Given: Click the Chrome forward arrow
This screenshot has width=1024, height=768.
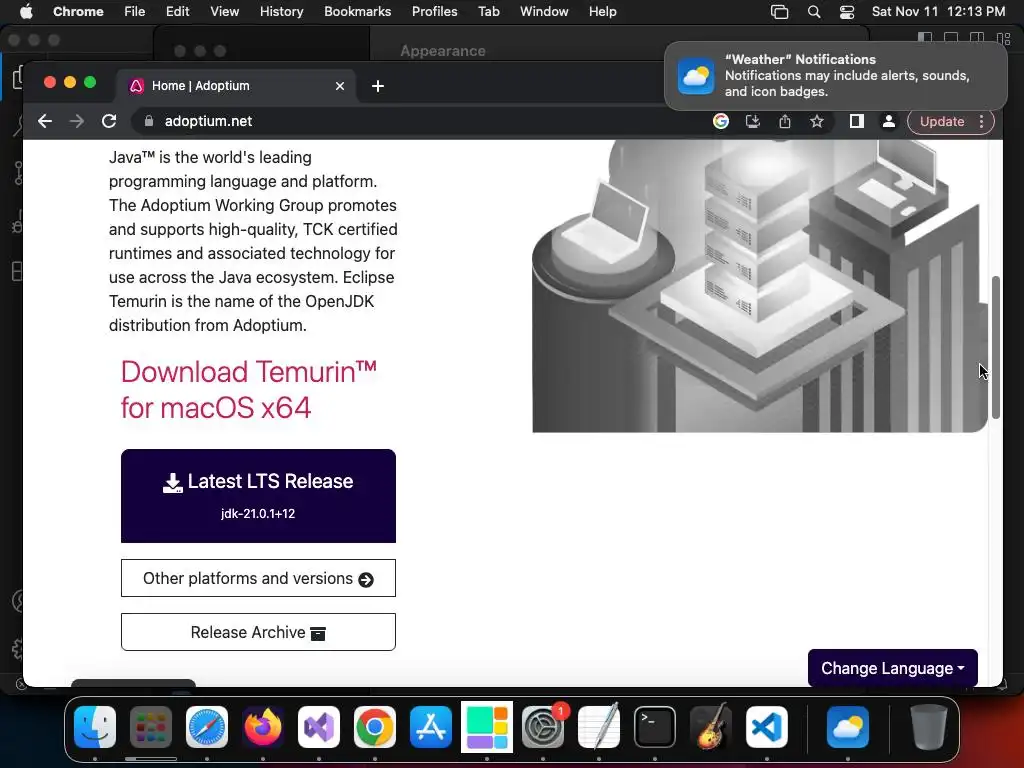Looking at the screenshot, I should (x=77, y=121).
